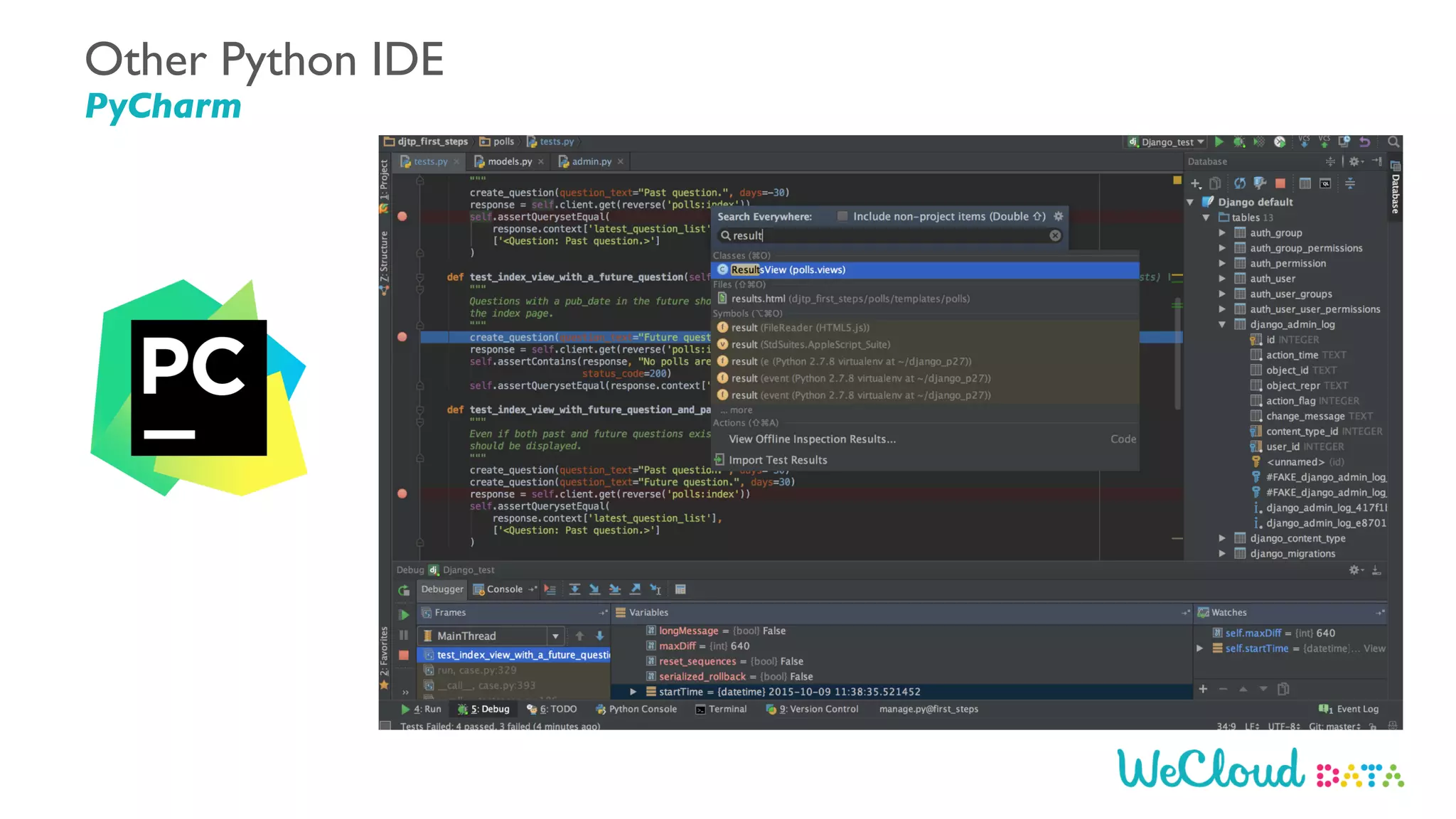The image size is (1456, 819).
Task: Open Debug panel settings gear
Action: [1356, 570]
